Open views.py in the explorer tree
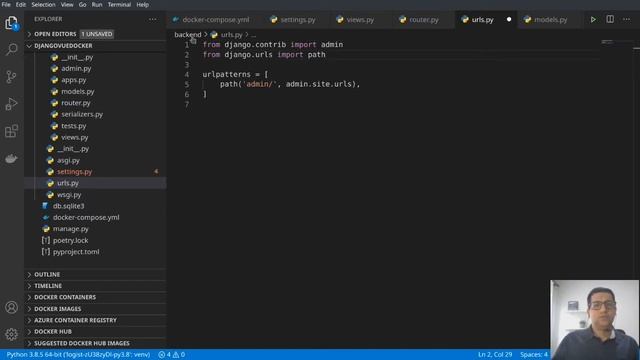The width and height of the screenshot is (640, 360). pyautogui.click(x=74, y=137)
